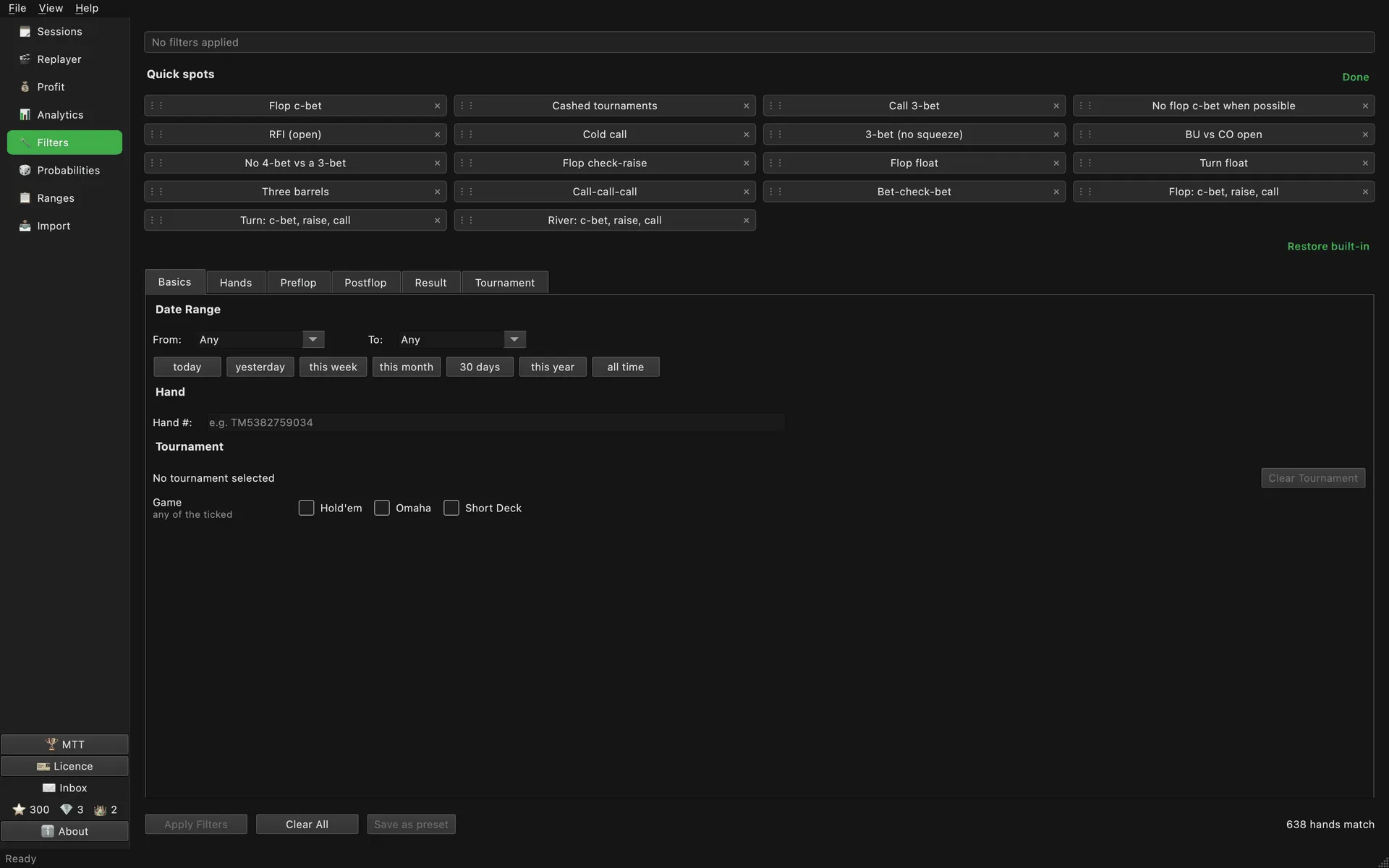Expand the To date dropdown

coord(514,339)
